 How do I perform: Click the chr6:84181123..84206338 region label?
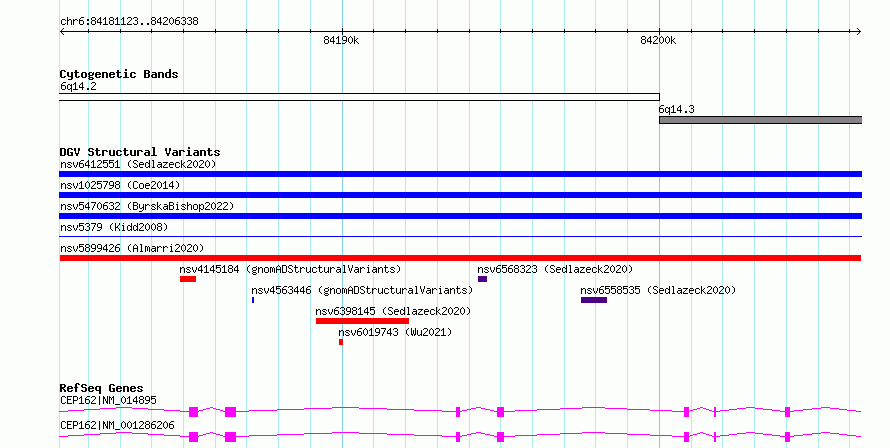pos(129,22)
